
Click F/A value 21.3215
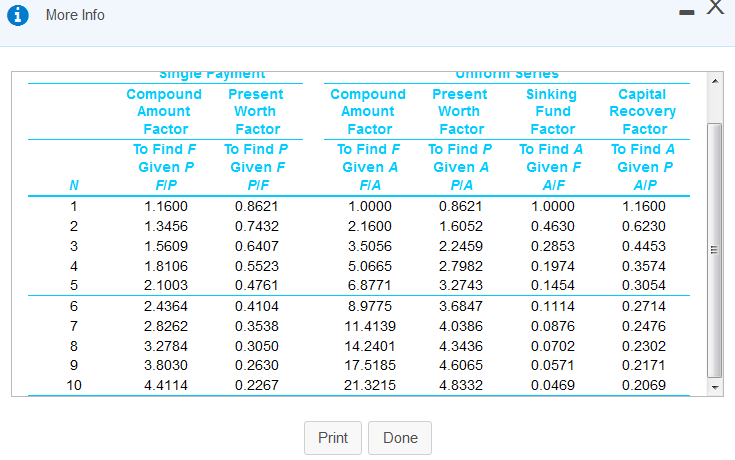pyautogui.click(x=370, y=385)
